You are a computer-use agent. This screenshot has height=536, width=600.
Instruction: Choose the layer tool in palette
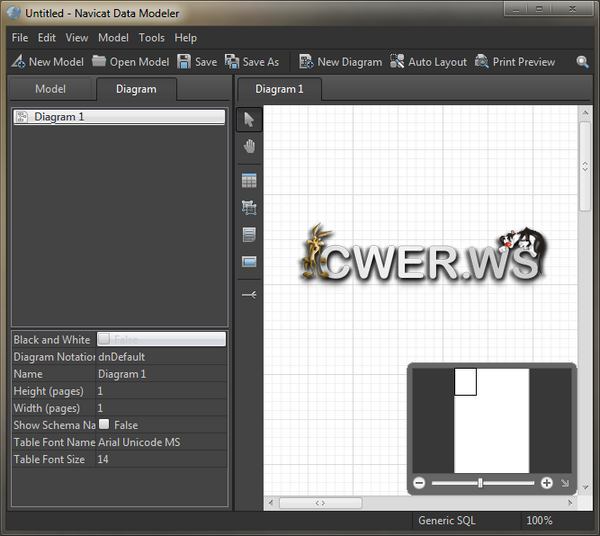249,208
